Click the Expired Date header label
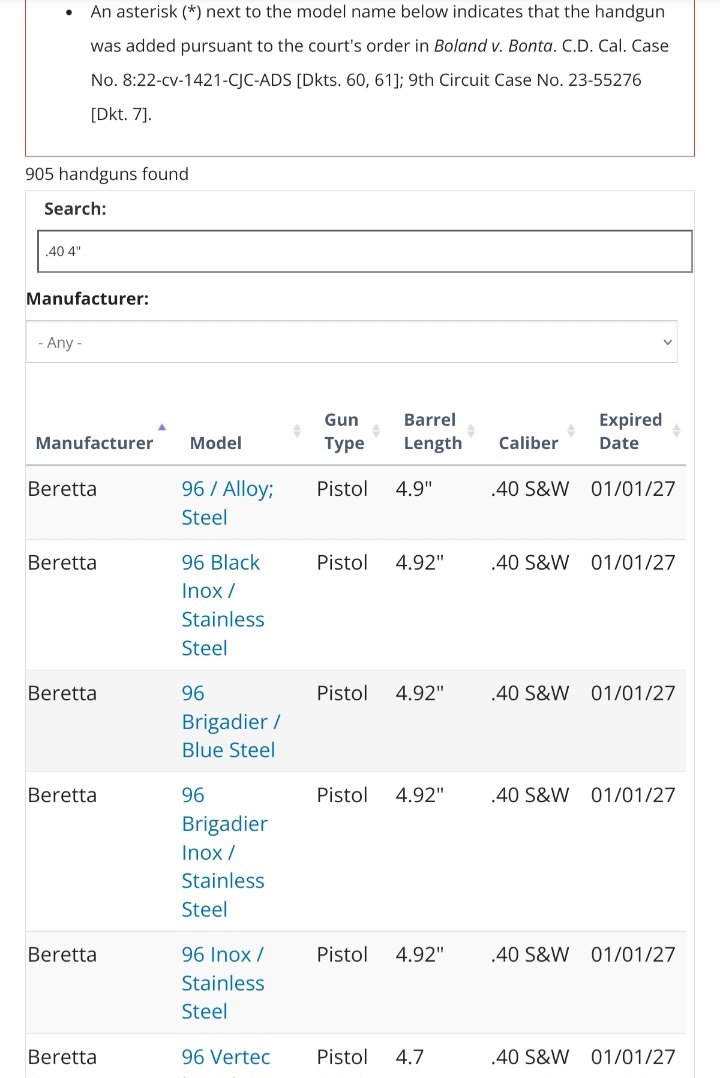The height and width of the screenshot is (1078, 720). click(x=631, y=432)
